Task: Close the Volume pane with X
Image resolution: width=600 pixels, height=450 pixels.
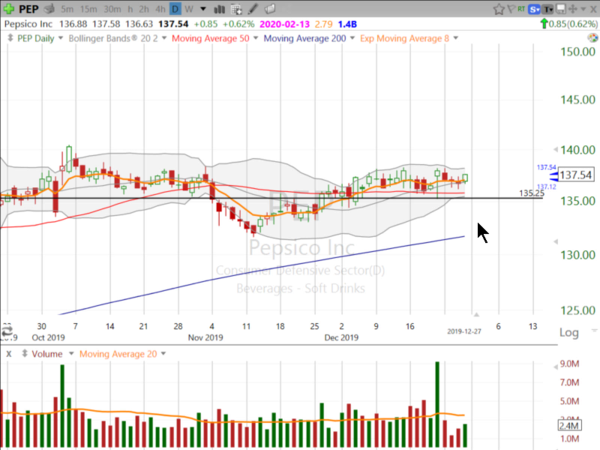Action: 9,354
